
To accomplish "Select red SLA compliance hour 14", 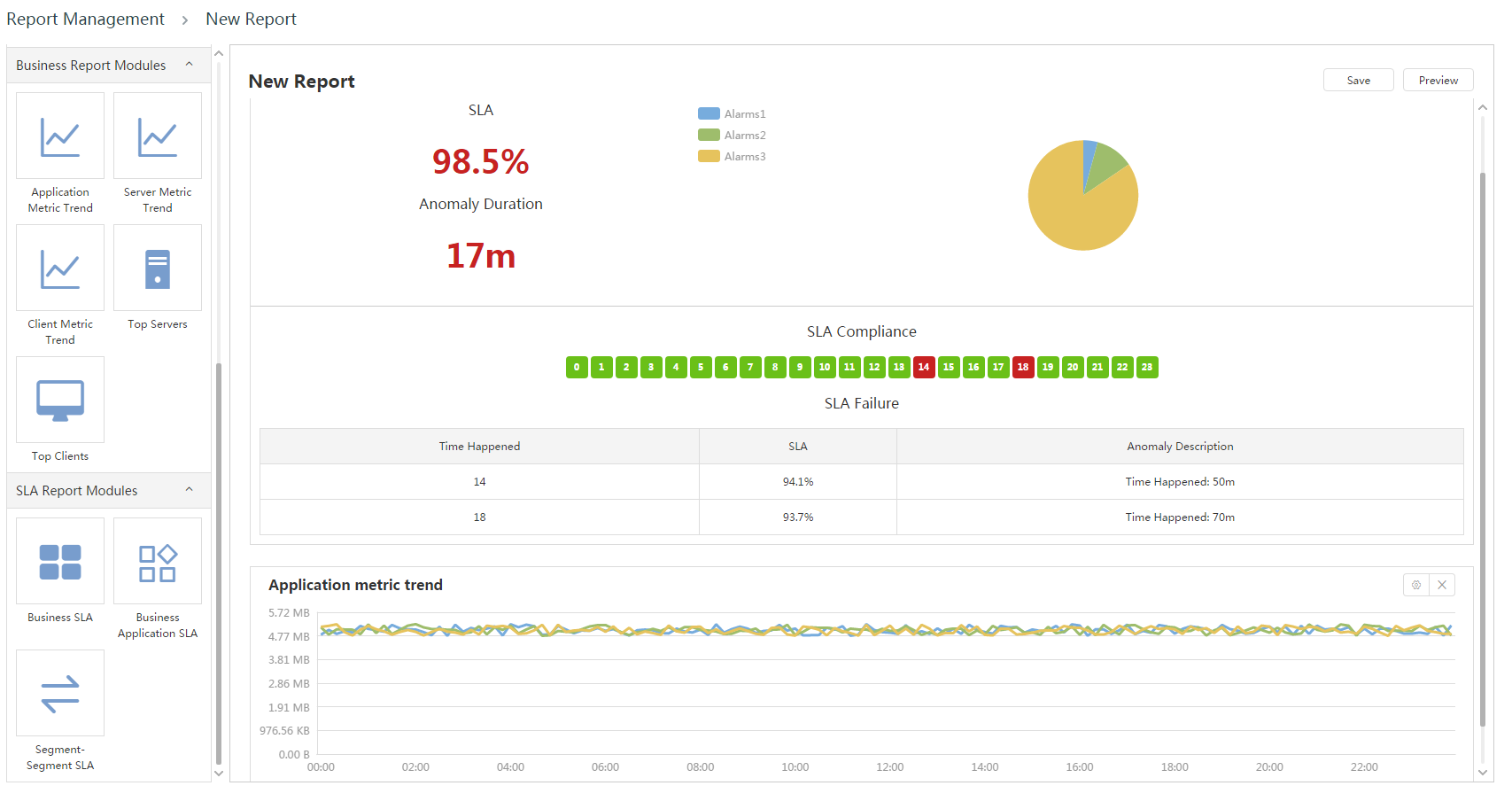I will tap(924, 367).
